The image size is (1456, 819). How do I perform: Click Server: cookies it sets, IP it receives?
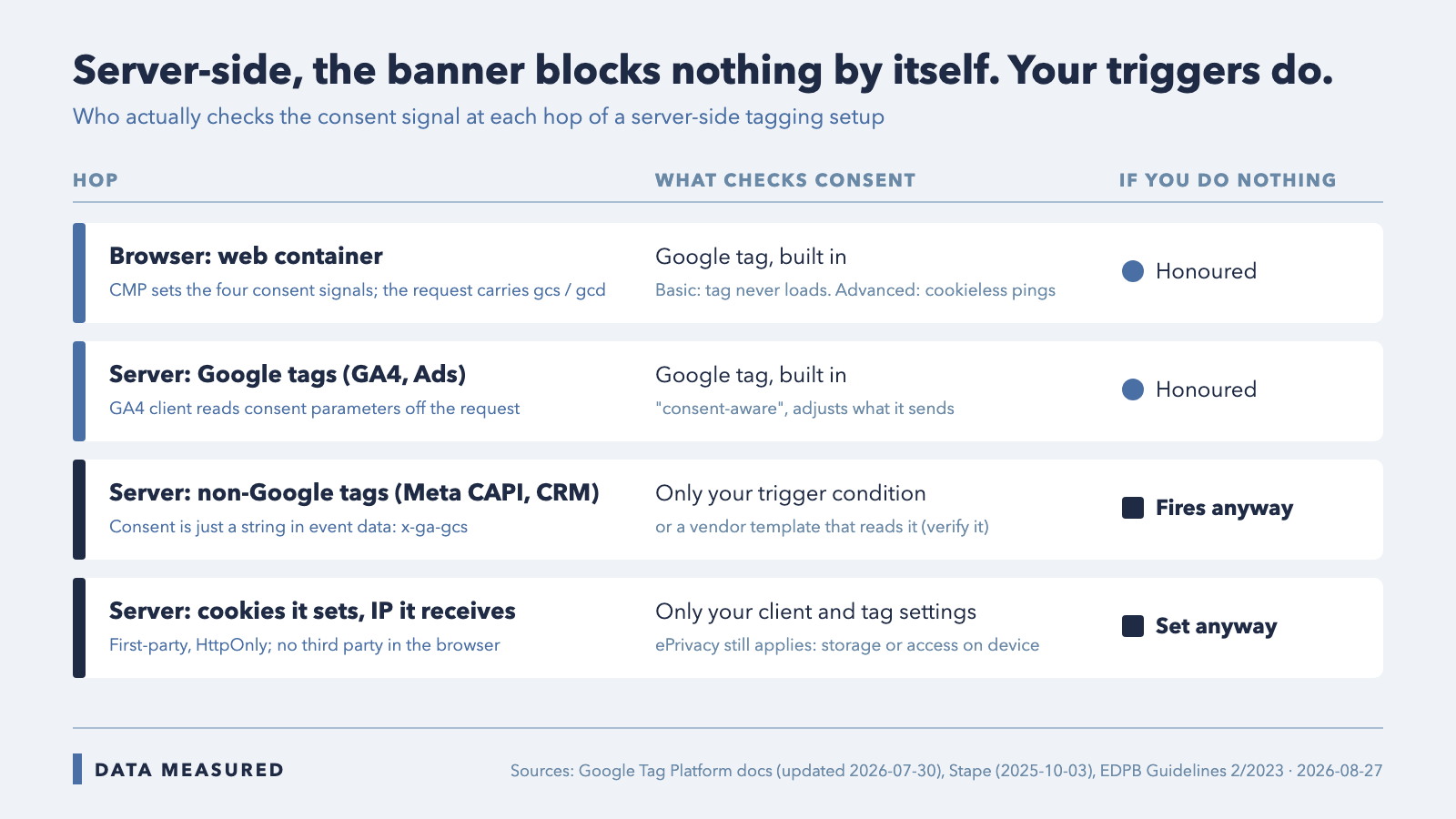pos(312,611)
